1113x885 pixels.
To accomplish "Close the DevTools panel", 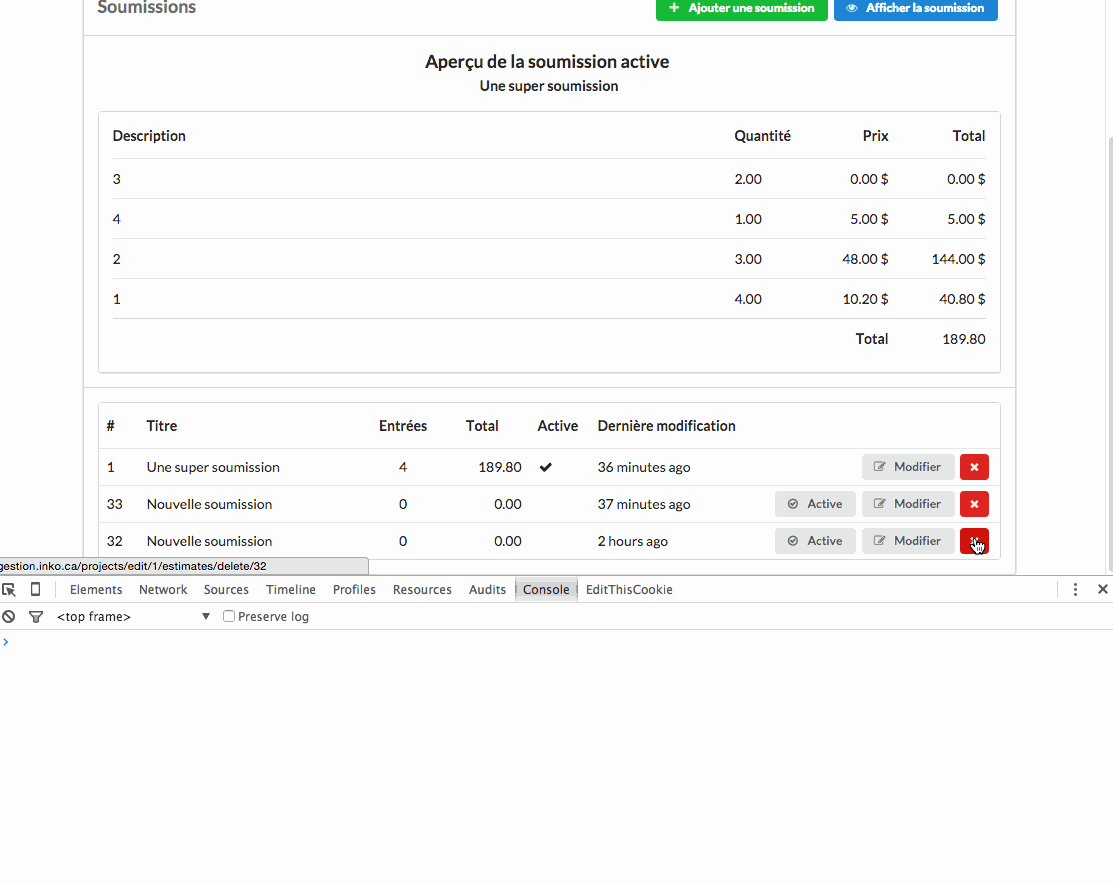I will point(1102,589).
